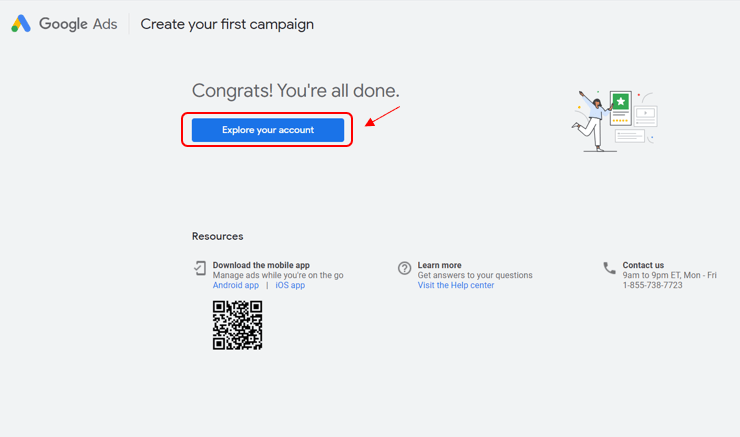The height and width of the screenshot is (437, 740).
Task: Click the 1-855-738-7723 phone number
Action: pyautogui.click(x=652, y=286)
